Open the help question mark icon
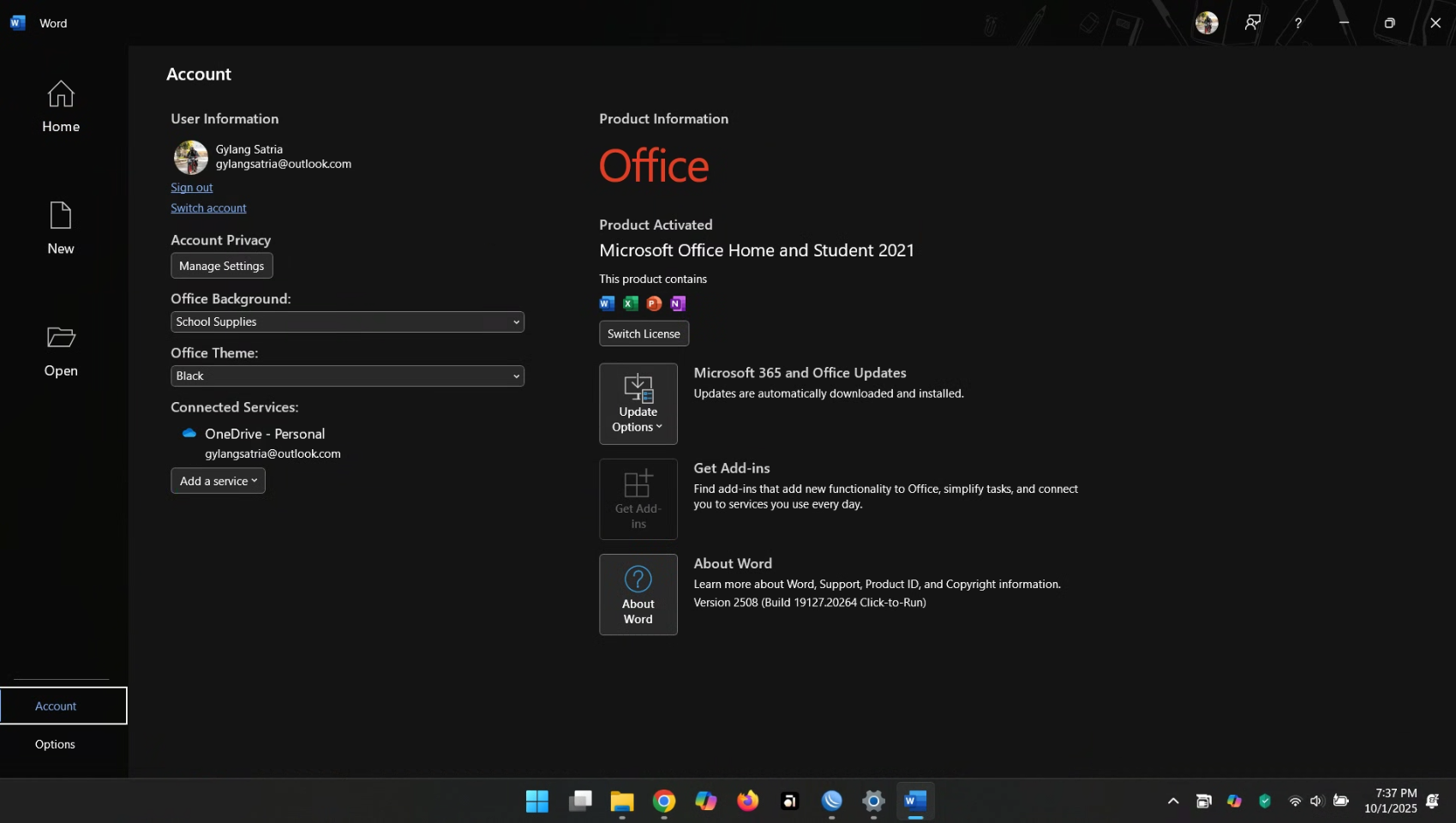Viewport: 1456px width, 823px height. tap(1297, 23)
